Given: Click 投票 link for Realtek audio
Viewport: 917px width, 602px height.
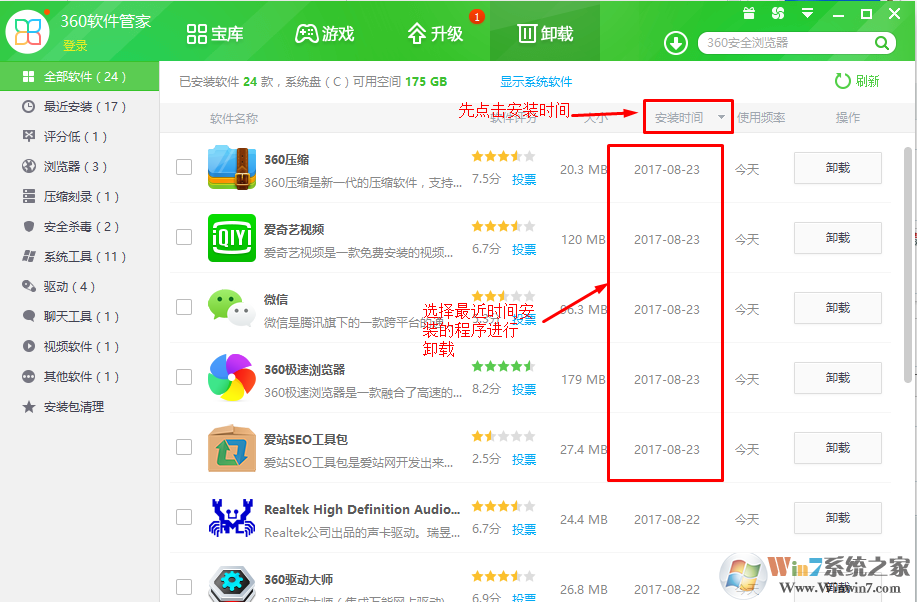Looking at the screenshot, I should (524, 529).
